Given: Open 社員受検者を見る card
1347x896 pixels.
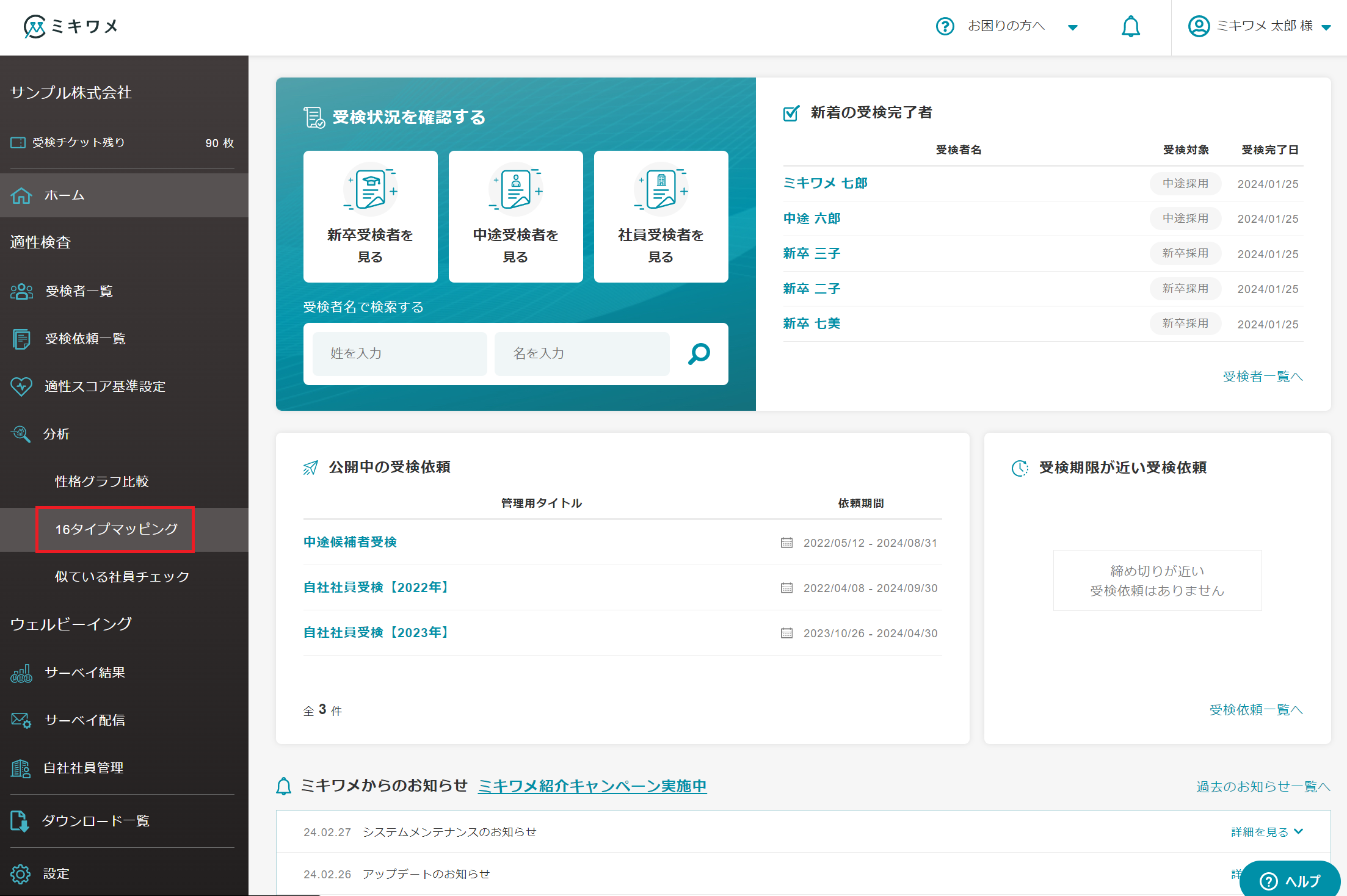Looking at the screenshot, I should (x=661, y=217).
